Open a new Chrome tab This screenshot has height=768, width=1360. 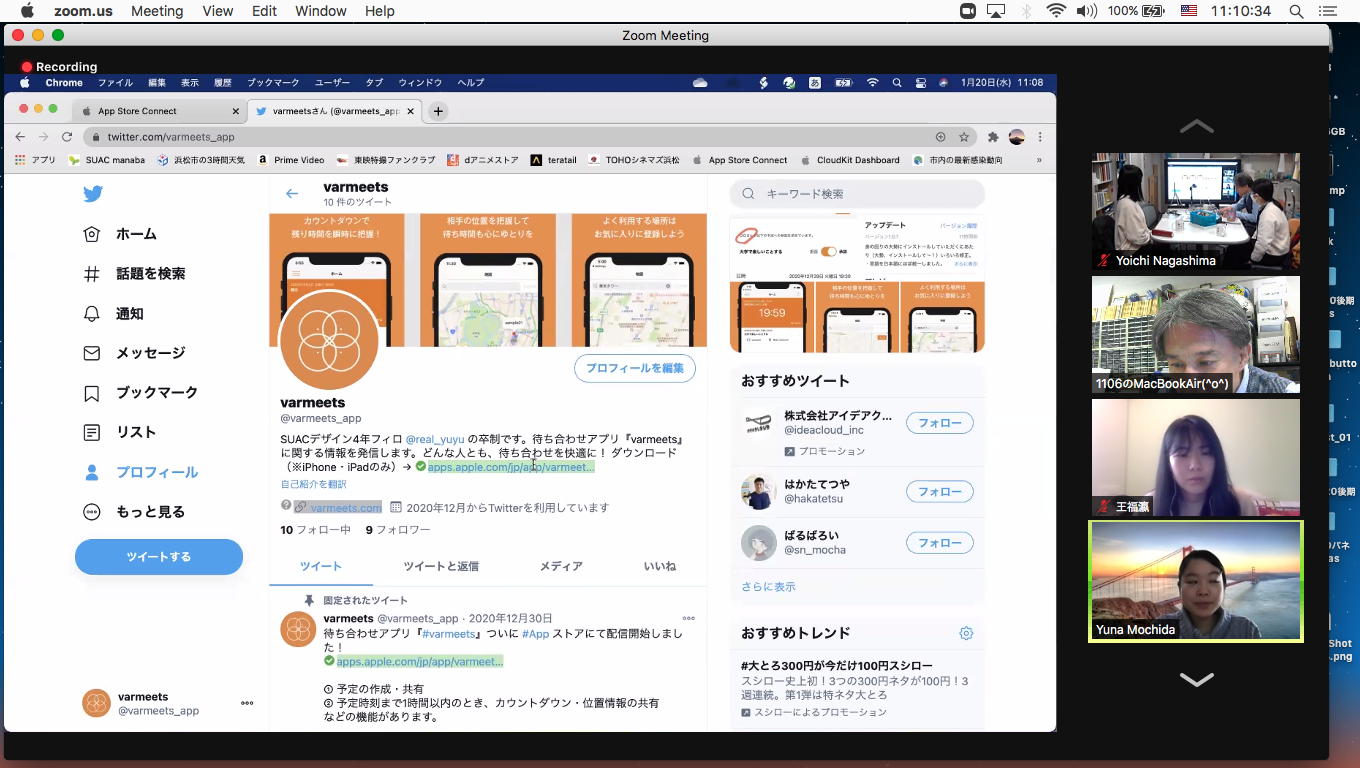tap(438, 111)
